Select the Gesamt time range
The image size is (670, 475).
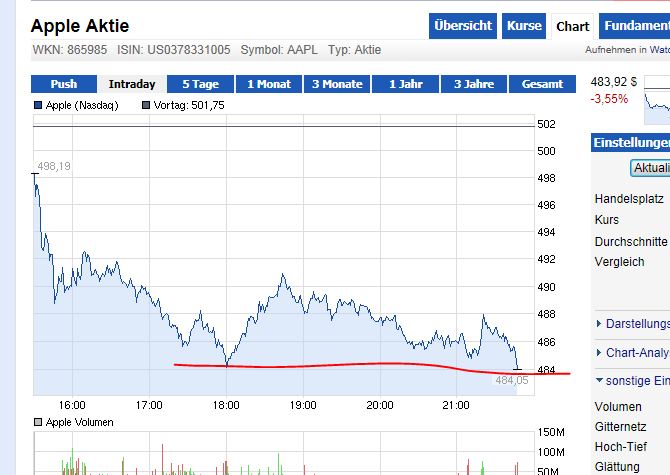(x=542, y=84)
